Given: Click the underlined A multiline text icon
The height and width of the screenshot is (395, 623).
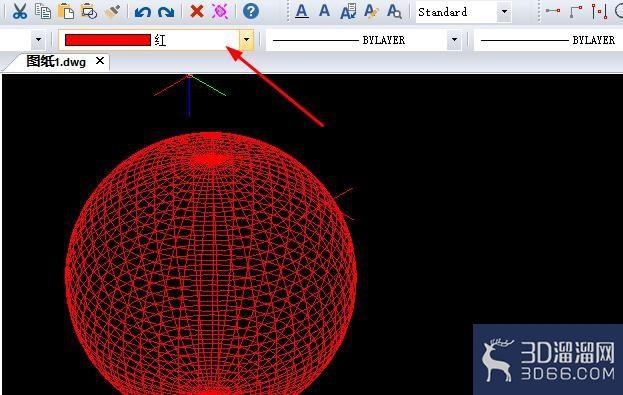Looking at the screenshot, I should tap(302, 11).
